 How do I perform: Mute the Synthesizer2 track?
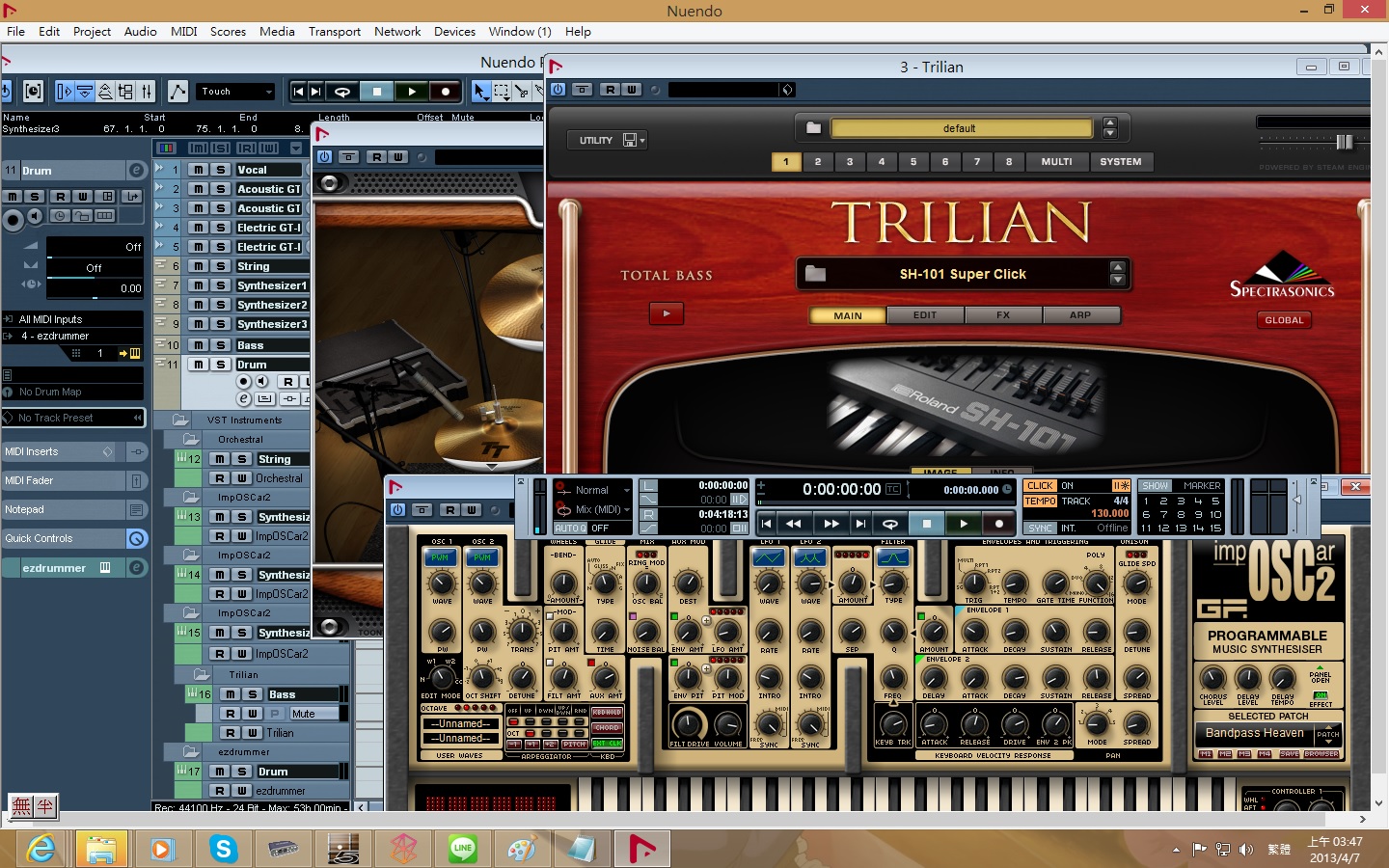(x=198, y=305)
